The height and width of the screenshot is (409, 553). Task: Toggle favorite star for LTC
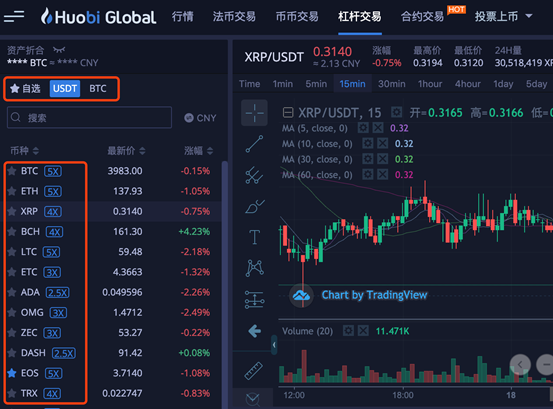12,252
